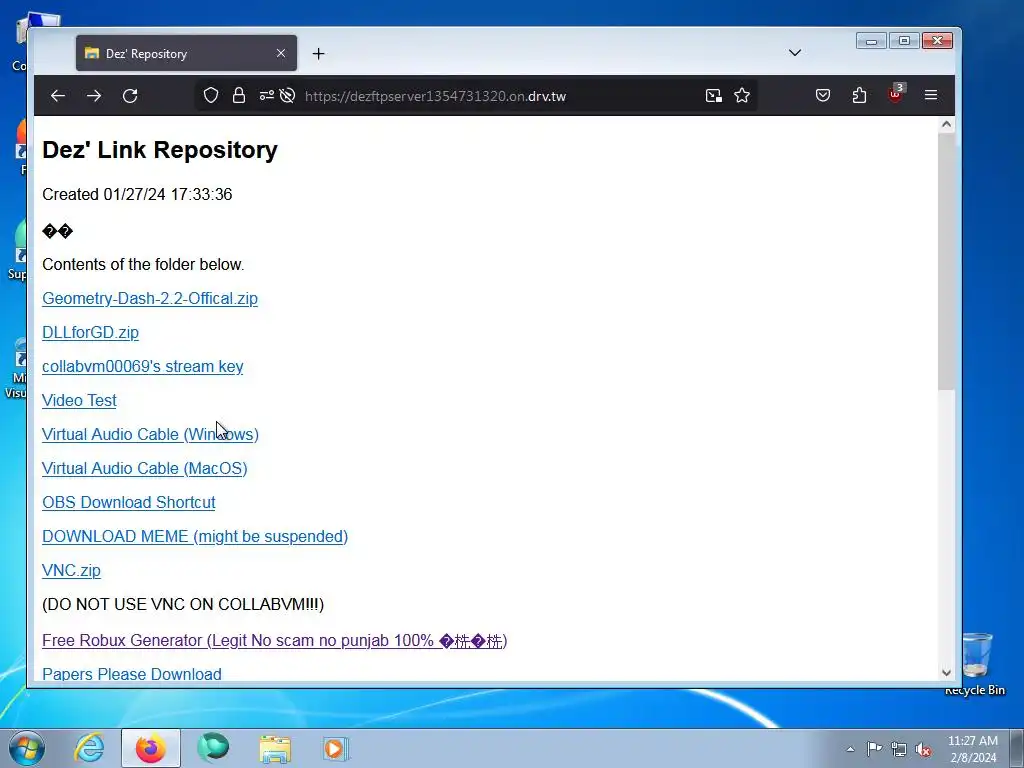Open the Action Center flag icon
The width and height of the screenshot is (1024, 768).
(x=874, y=749)
